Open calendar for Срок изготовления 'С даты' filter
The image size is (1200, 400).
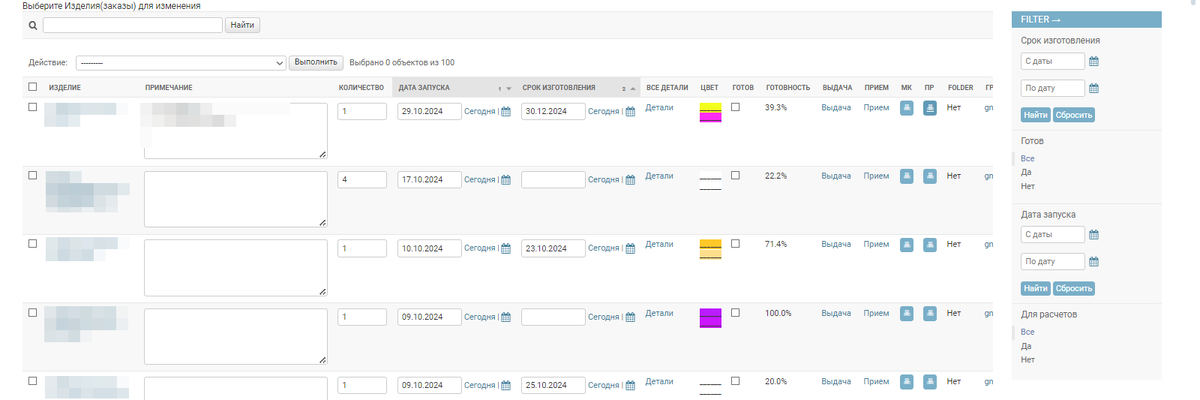tap(1094, 62)
